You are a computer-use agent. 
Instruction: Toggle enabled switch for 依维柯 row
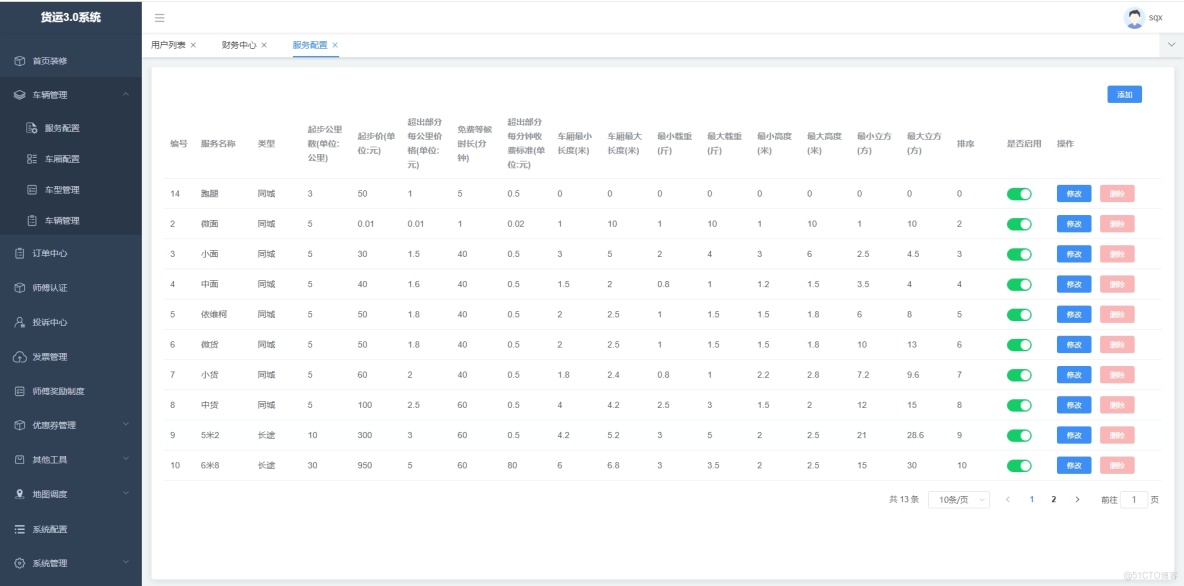click(1019, 315)
